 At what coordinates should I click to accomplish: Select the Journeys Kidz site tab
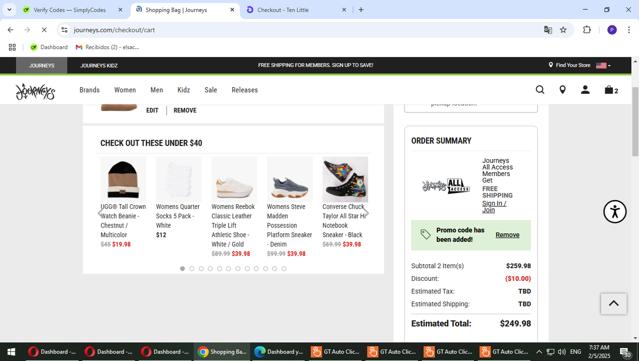(x=99, y=65)
